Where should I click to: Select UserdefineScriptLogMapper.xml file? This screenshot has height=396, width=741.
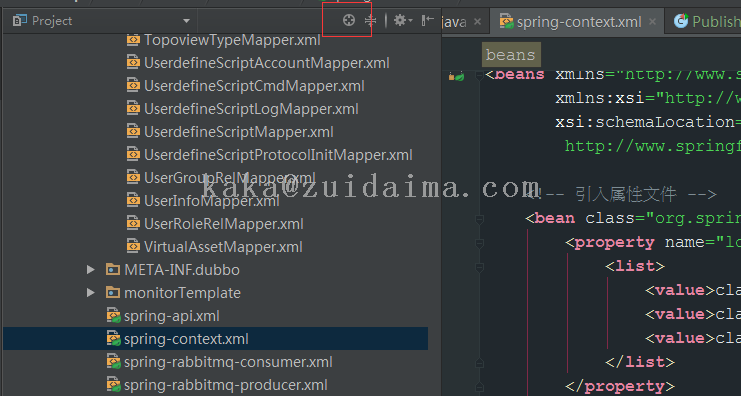[251, 109]
